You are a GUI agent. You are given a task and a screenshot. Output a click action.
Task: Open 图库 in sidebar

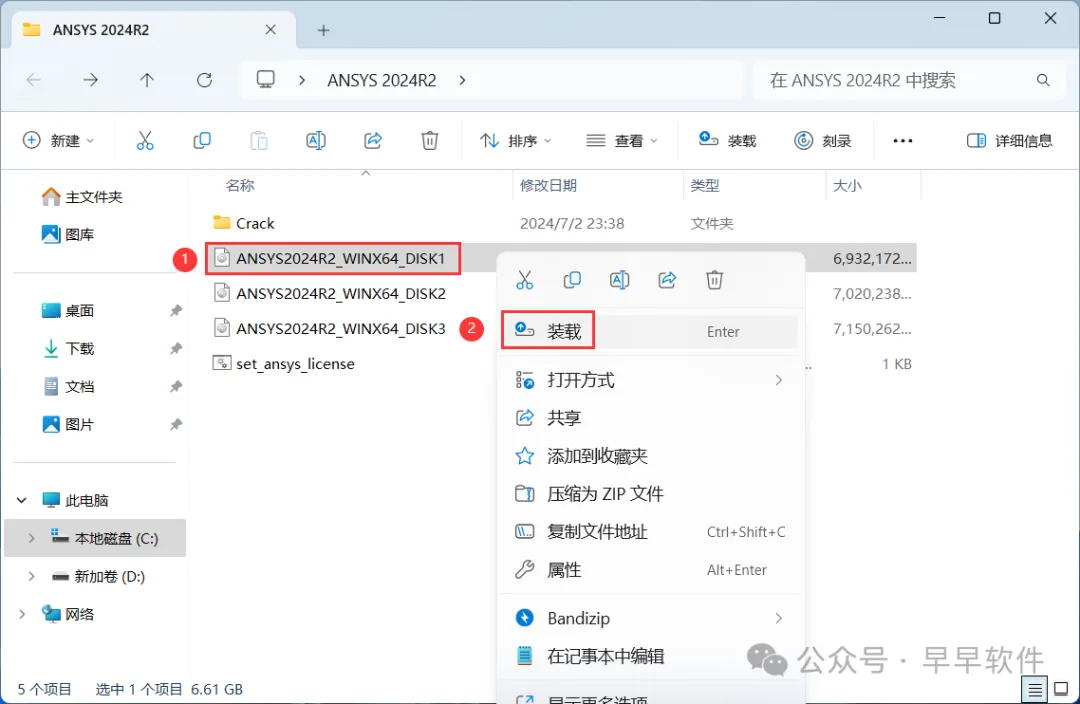tap(68, 235)
